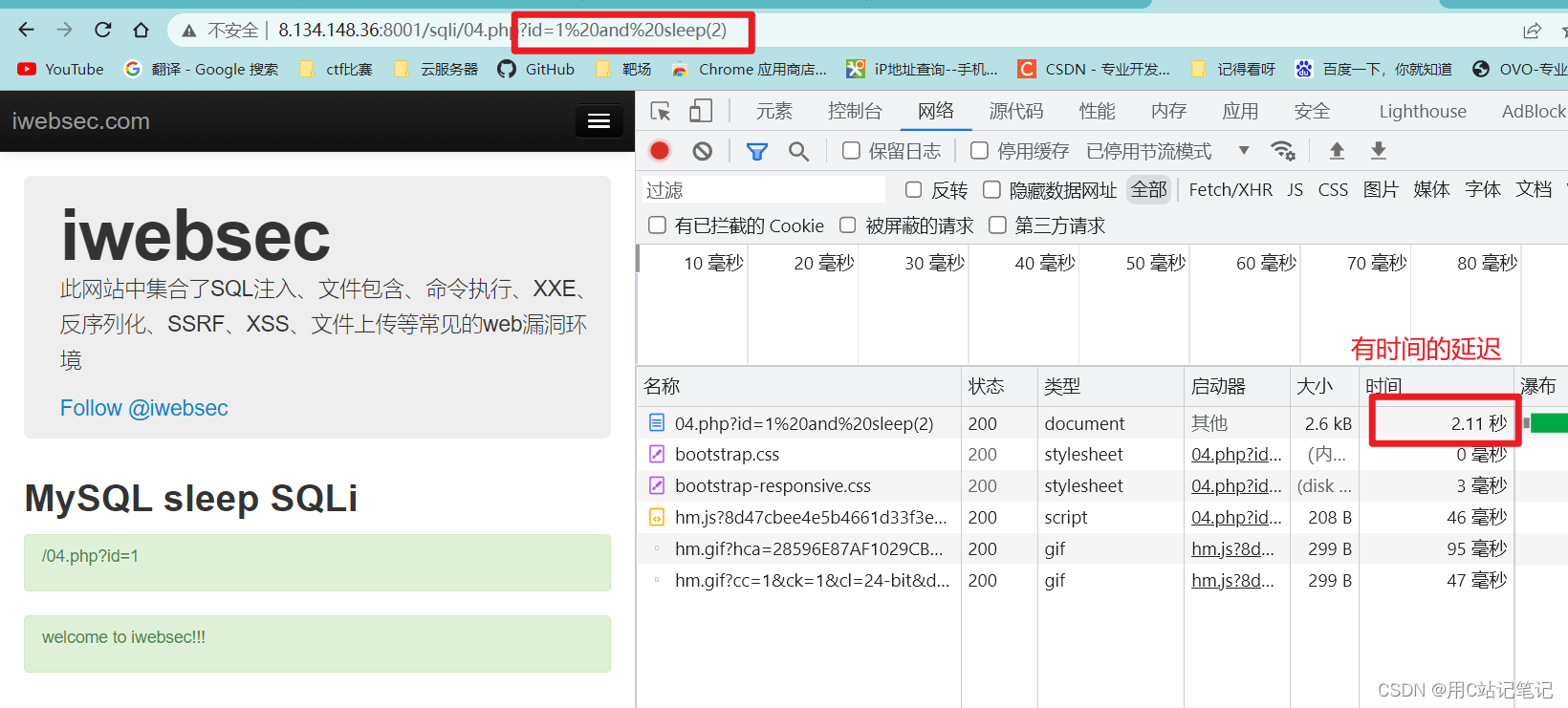This screenshot has width=1568, height=708.
Task: Open 靶场 bookmark folder
Action: coord(622,69)
